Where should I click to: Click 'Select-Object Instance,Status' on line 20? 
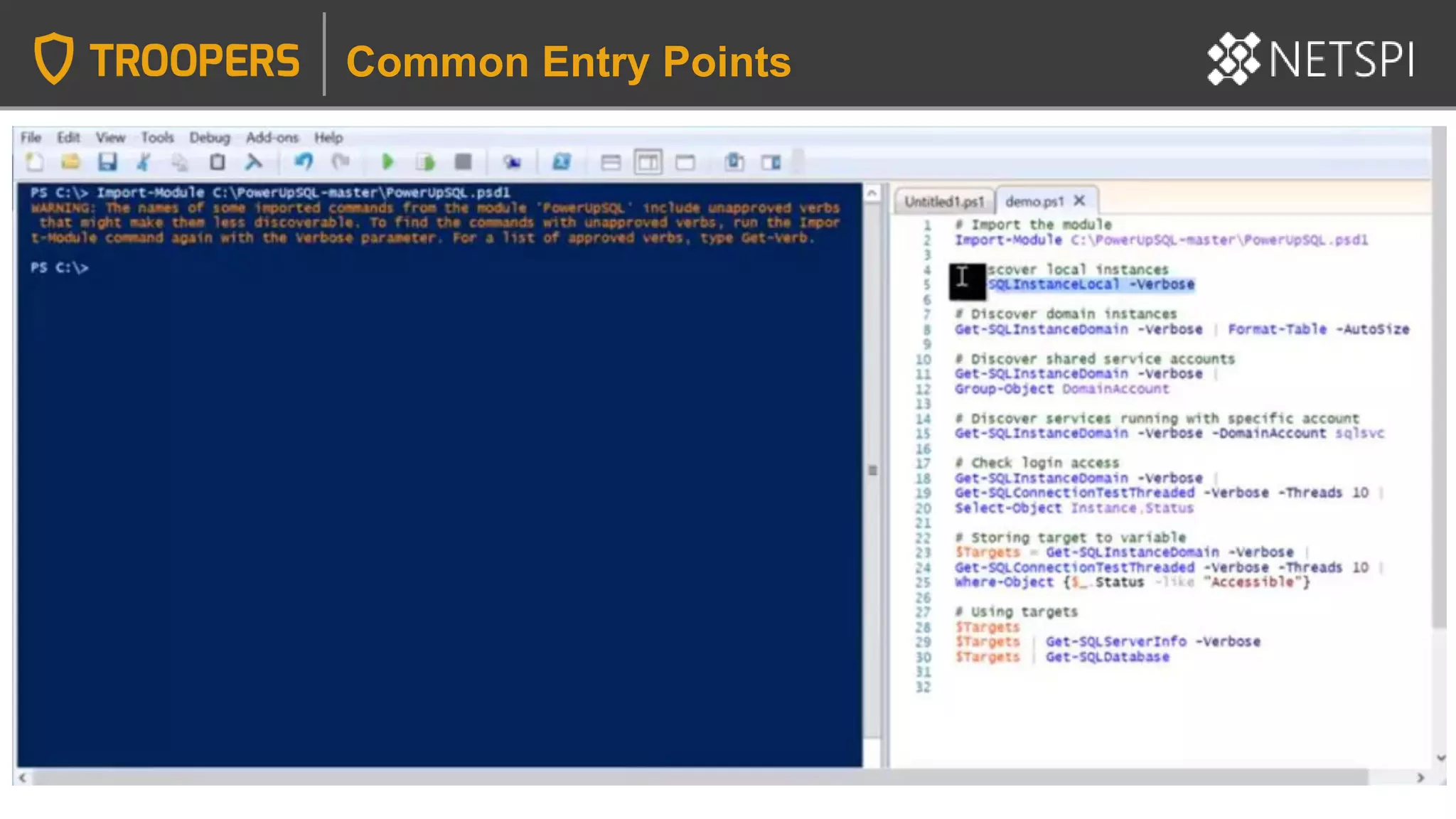click(1074, 508)
